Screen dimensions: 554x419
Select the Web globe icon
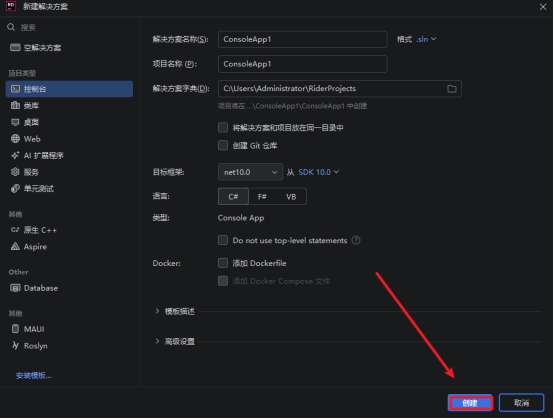pos(15,139)
